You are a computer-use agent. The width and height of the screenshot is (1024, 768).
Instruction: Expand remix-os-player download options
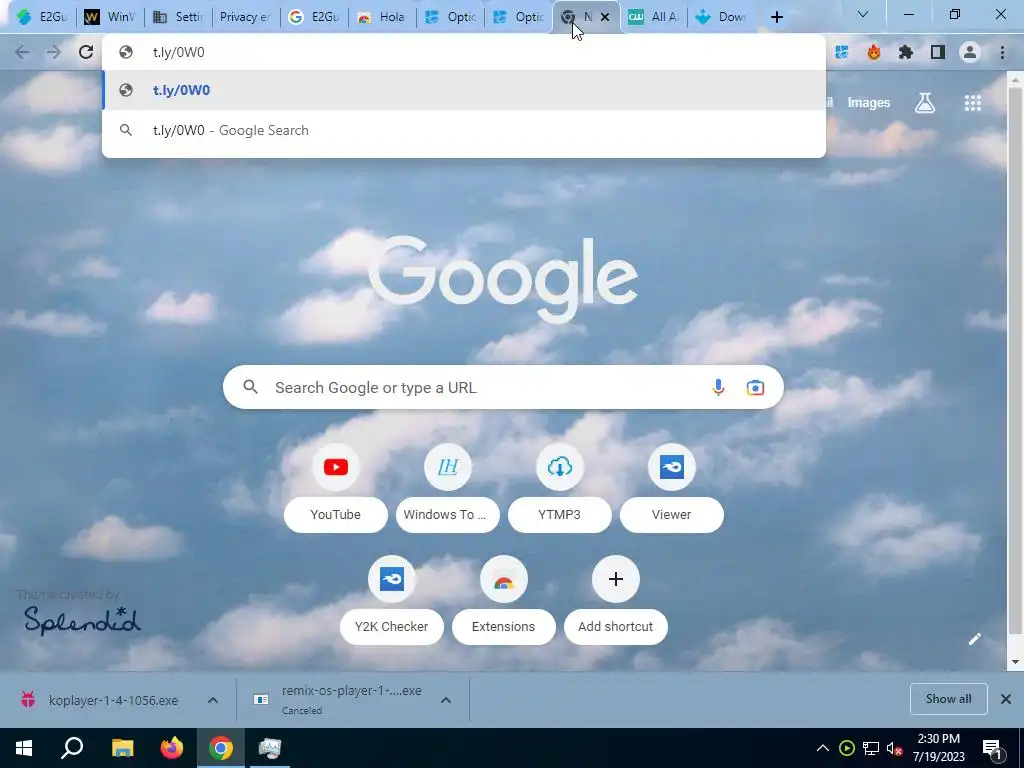446,700
